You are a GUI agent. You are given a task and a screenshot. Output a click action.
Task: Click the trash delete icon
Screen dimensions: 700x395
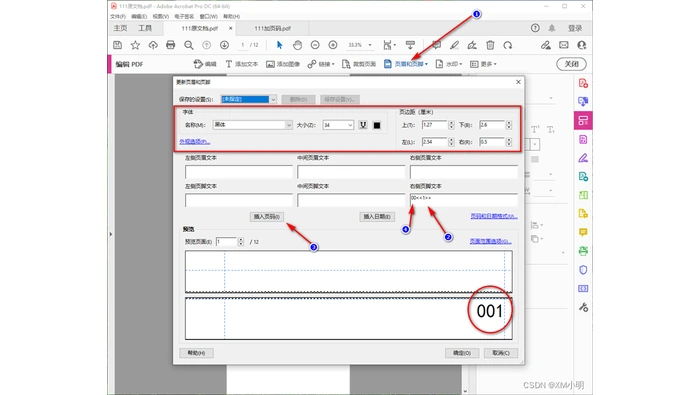(490, 45)
